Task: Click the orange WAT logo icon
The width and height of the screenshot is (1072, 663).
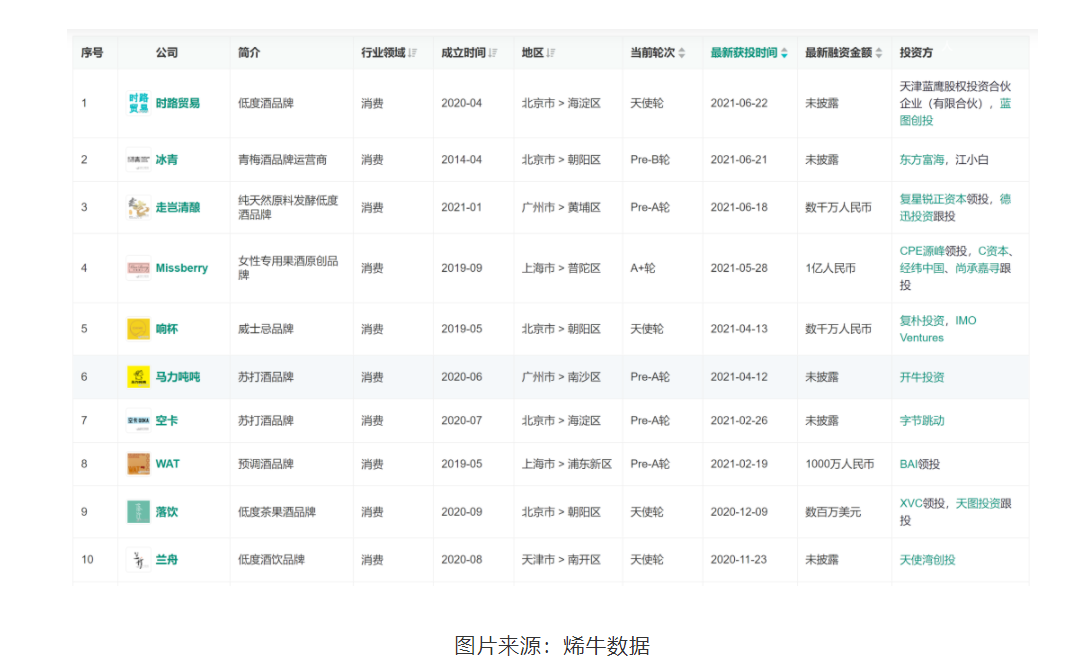Action: pos(138,464)
